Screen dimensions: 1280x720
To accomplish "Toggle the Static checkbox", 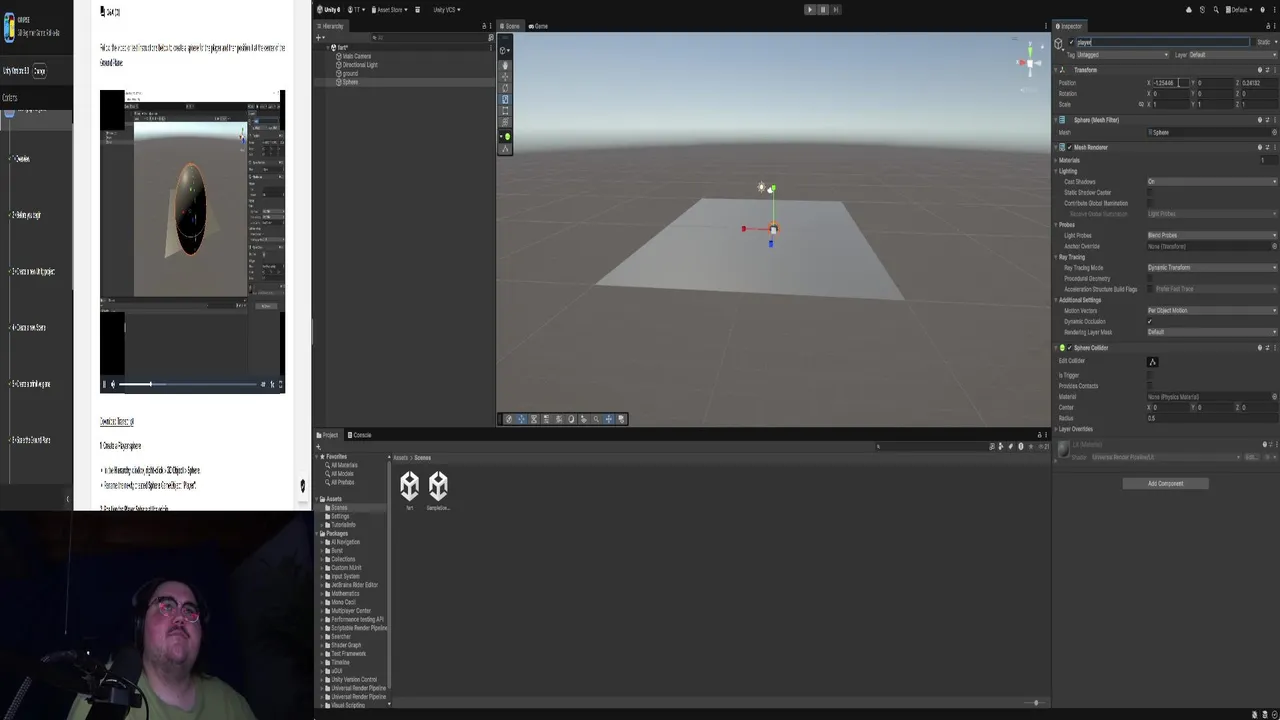I will 1252,42.
